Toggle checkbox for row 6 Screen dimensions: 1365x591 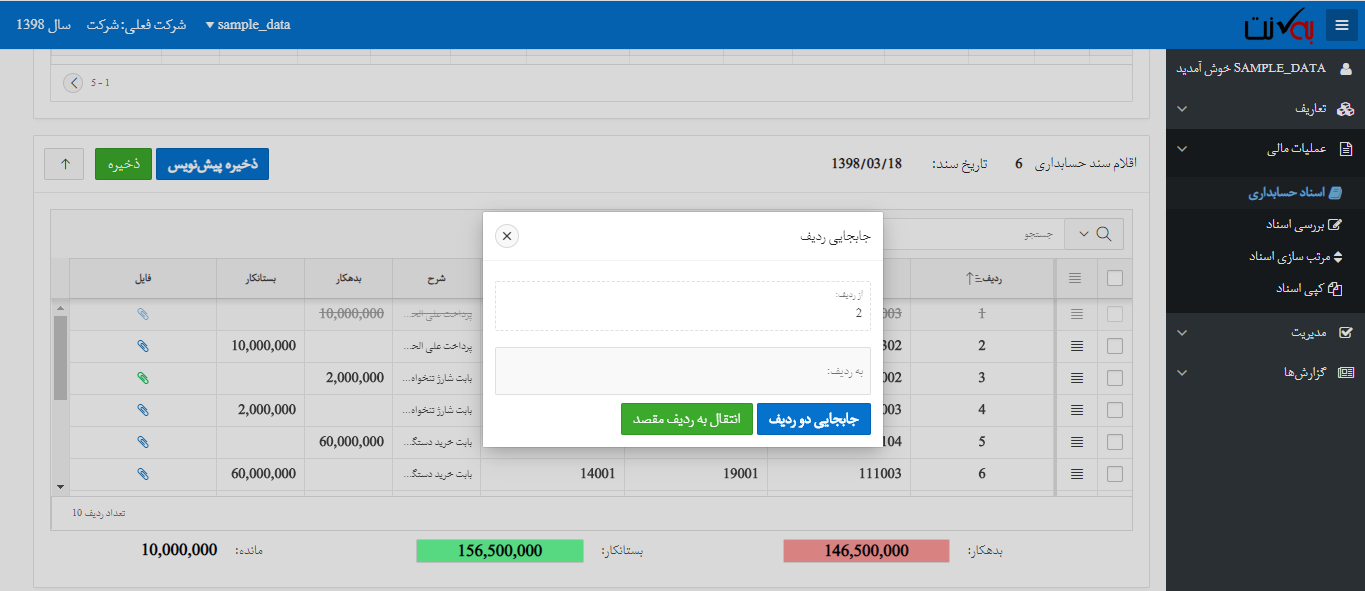point(1115,474)
